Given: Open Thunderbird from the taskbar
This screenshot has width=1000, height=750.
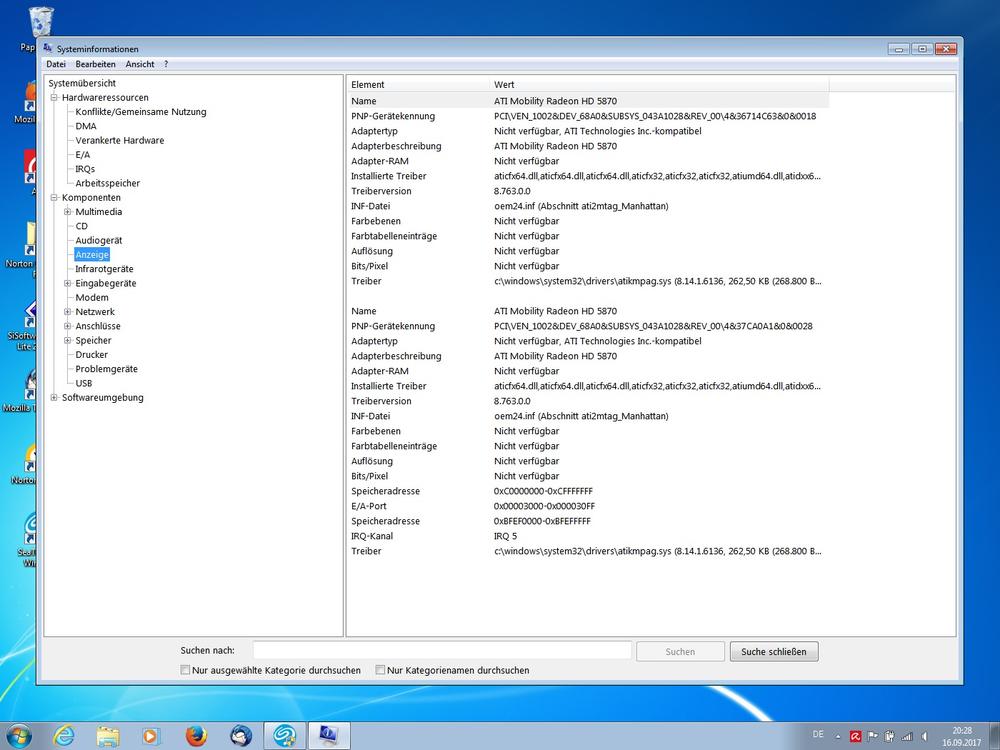Looking at the screenshot, I should [240, 736].
